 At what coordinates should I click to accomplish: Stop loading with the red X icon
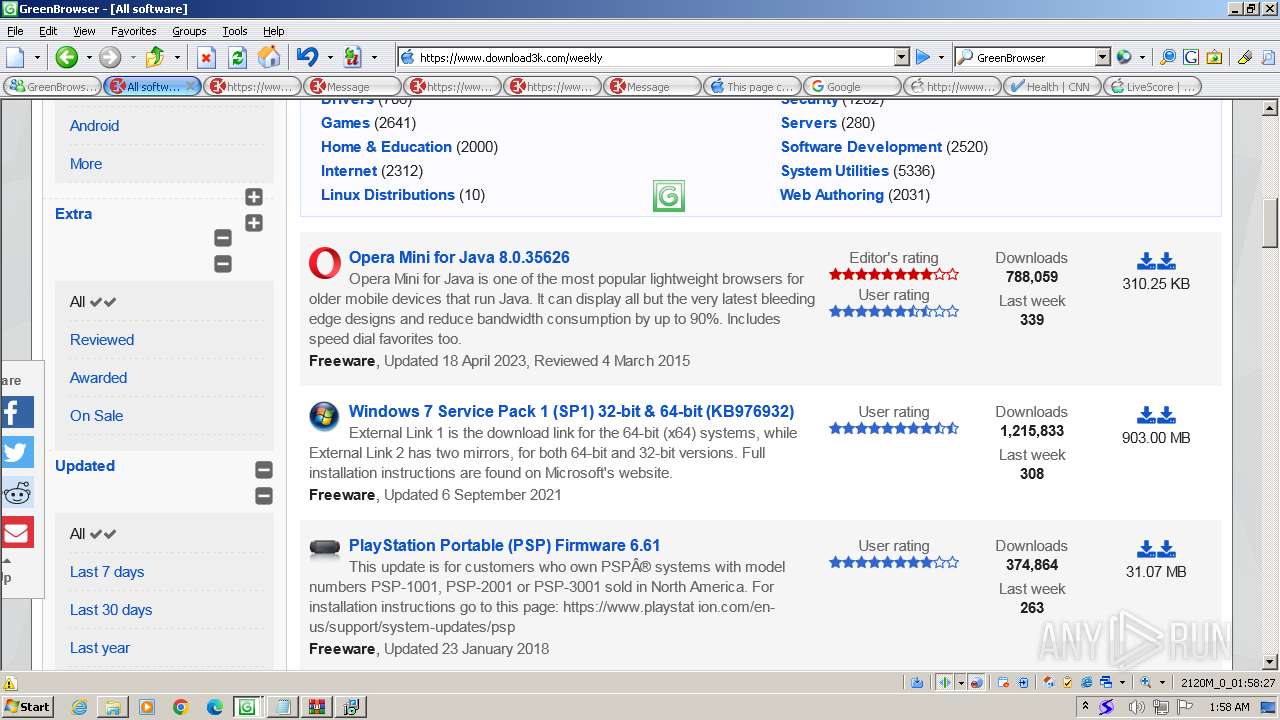coord(206,57)
